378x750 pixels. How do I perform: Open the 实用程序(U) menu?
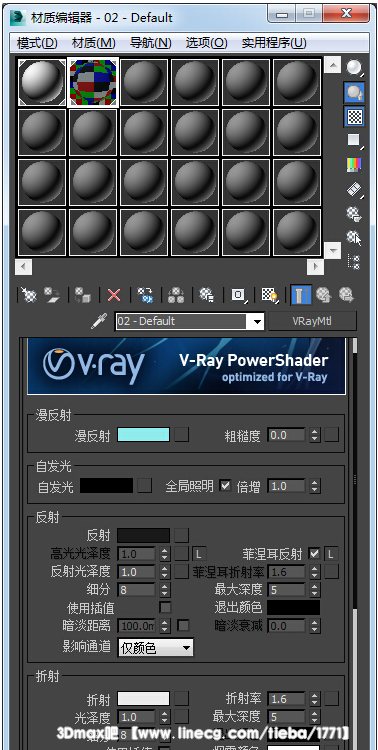point(274,43)
